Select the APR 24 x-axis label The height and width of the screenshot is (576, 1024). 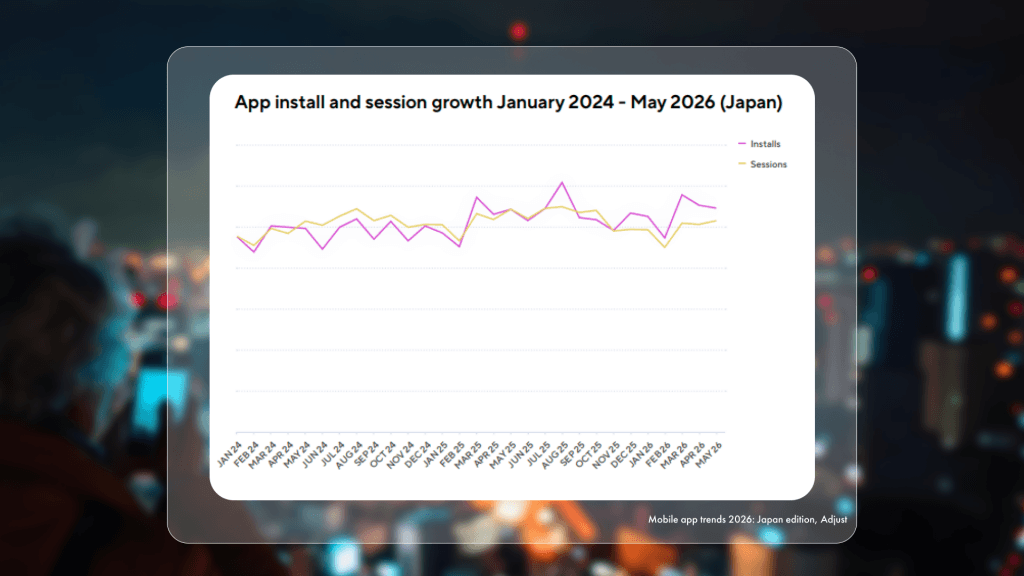point(281,454)
